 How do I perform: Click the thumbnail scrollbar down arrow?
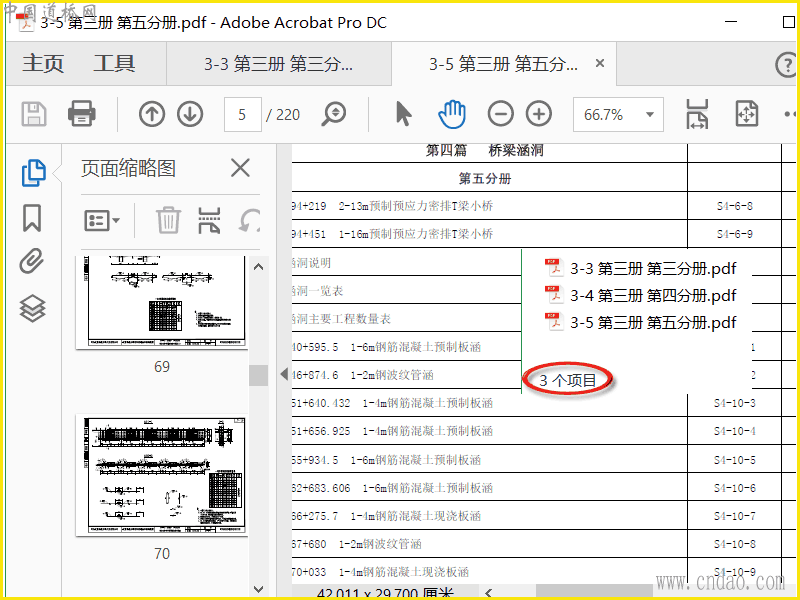pos(259,589)
